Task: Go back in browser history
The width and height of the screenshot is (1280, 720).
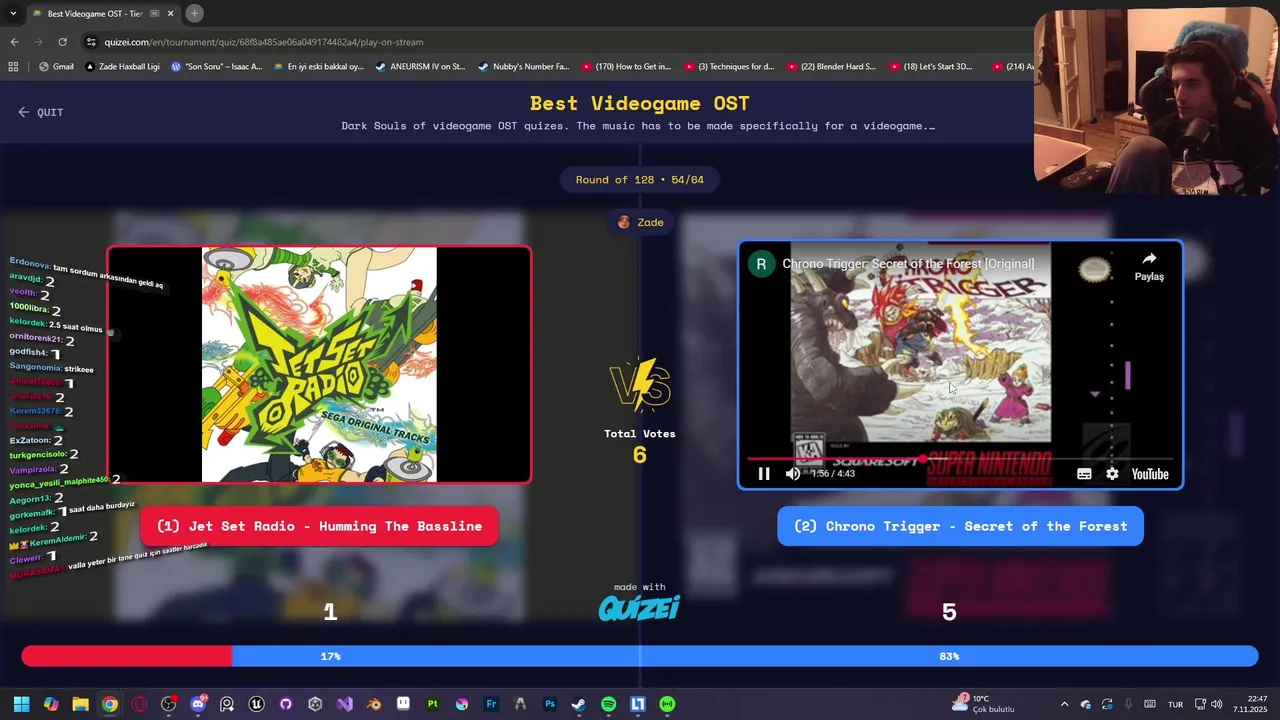Action: coord(14,42)
